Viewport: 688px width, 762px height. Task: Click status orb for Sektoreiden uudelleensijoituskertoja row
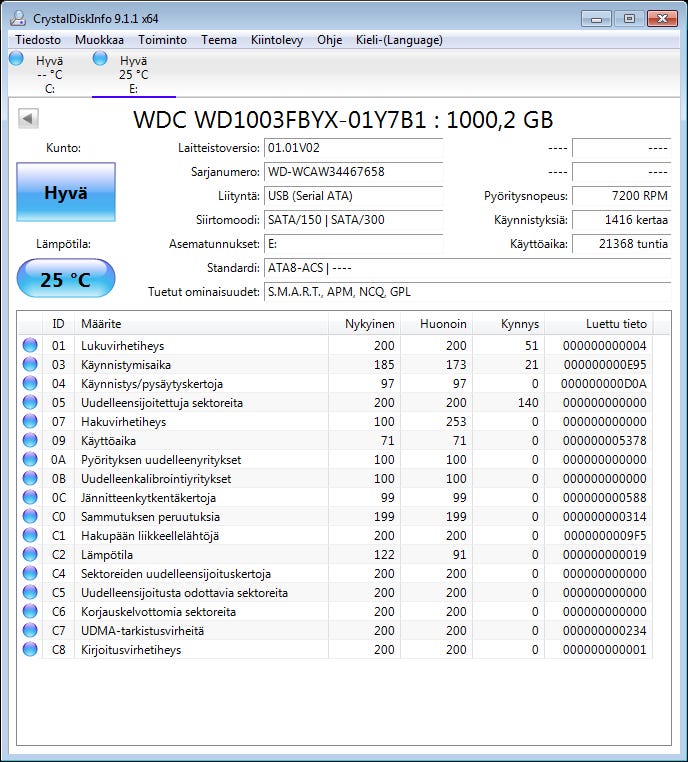point(30,572)
